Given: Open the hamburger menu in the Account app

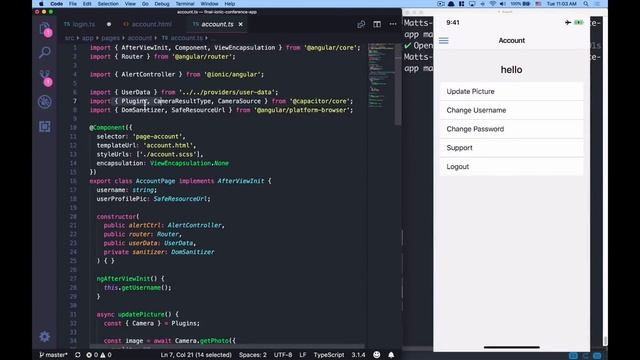Looking at the screenshot, I should point(444,40).
